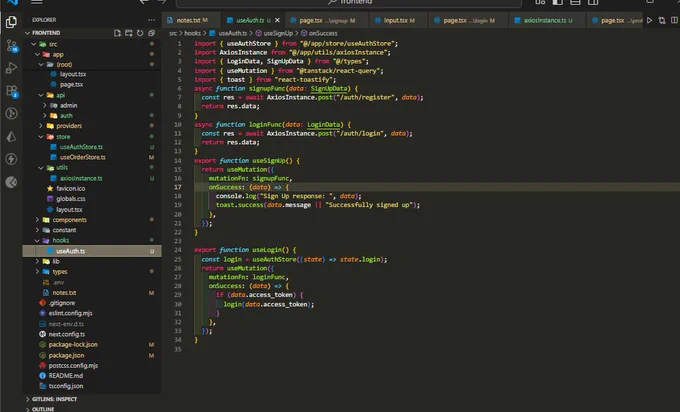Open next.config.ts file

[67, 334]
